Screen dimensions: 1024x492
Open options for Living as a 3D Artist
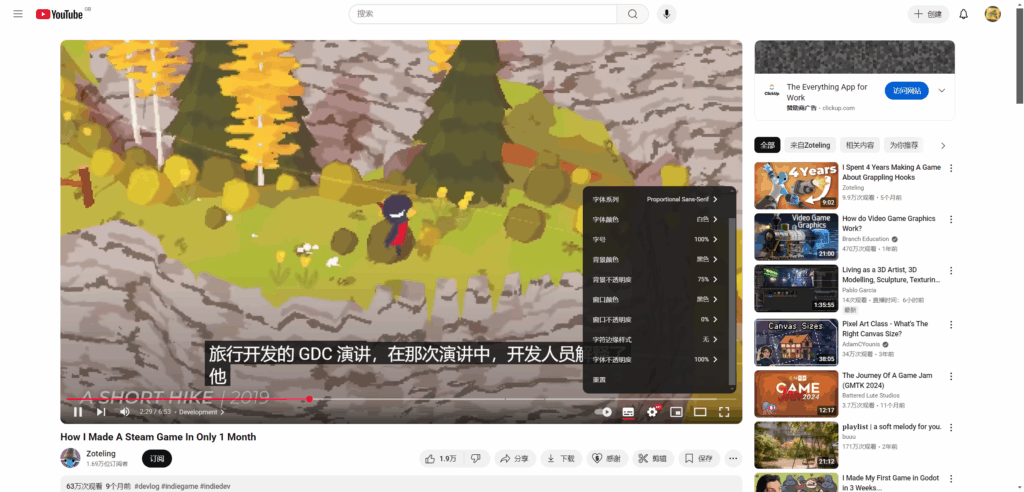pyautogui.click(x=951, y=271)
